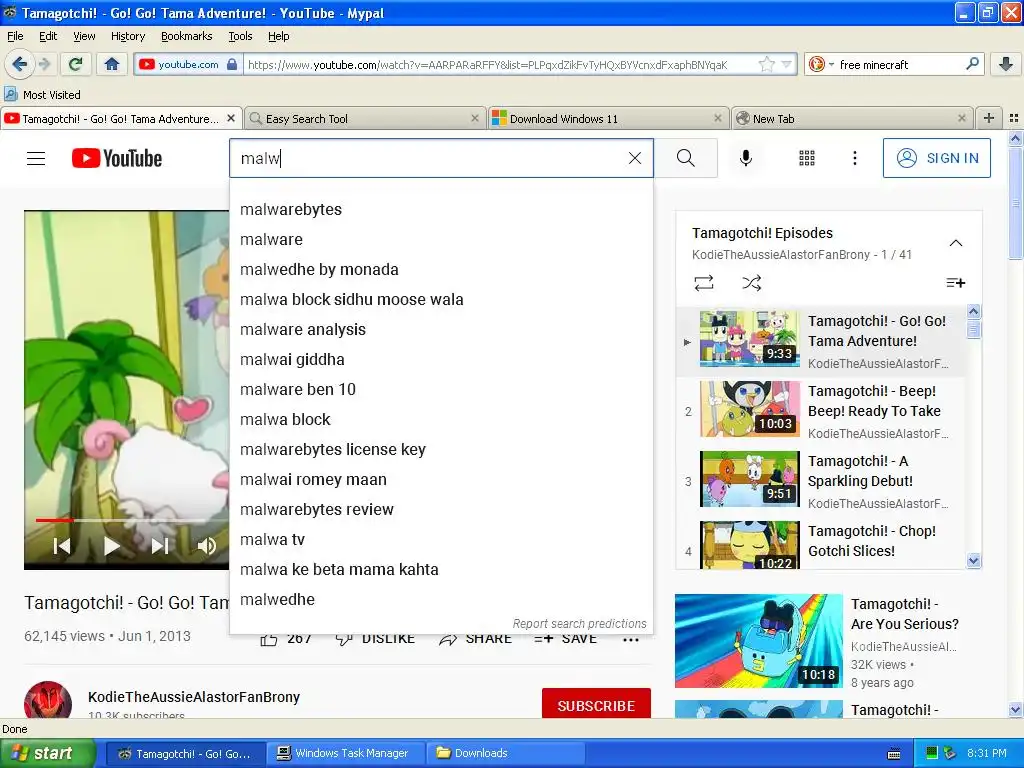The height and width of the screenshot is (768, 1024).
Task: Select the 'malware ben 10' suggestion
Action: tap(441, 390)
